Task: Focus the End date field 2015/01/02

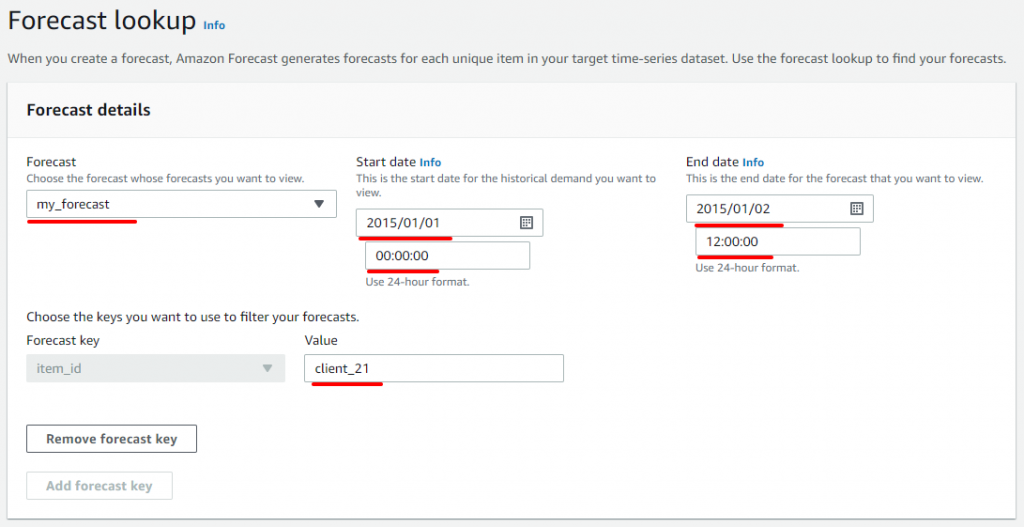Action: click(x=780, y=208)
